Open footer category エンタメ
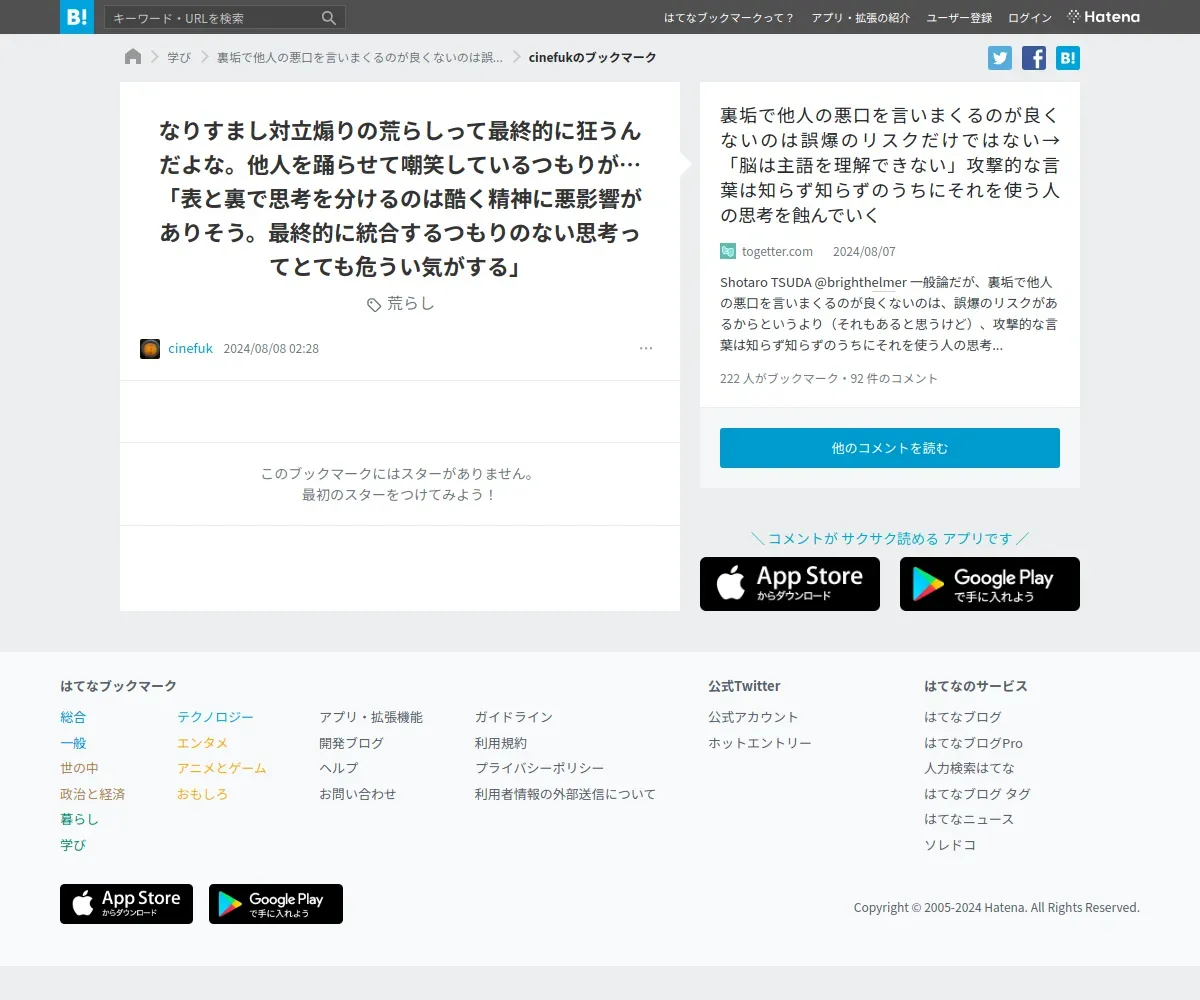This screenshot has width=1200, height=1000. tap(203, 743)
